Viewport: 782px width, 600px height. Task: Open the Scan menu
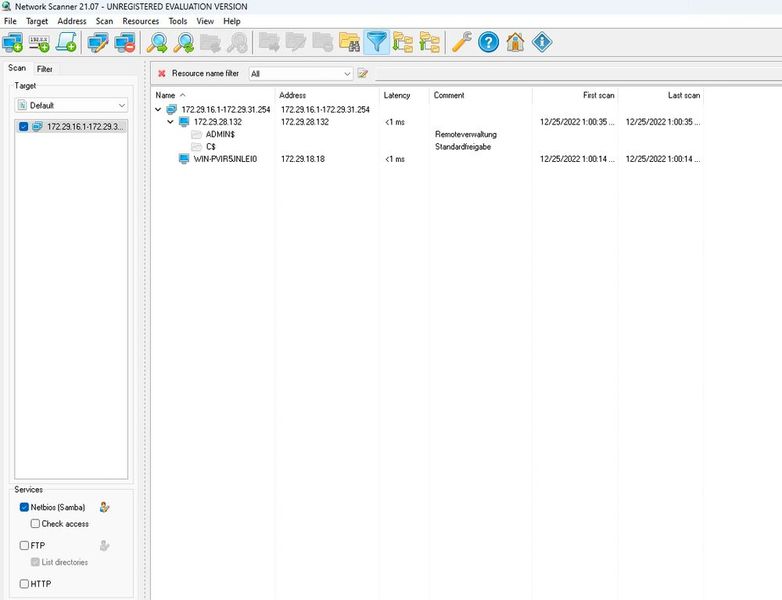(x=104, y=21)
